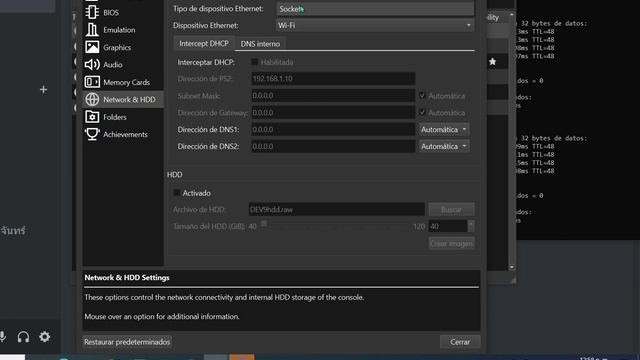Adjust the Tamaño del HDD slider handle
Image resolution: width=640 pixels, height=360 pixels.
coord(264,224)
